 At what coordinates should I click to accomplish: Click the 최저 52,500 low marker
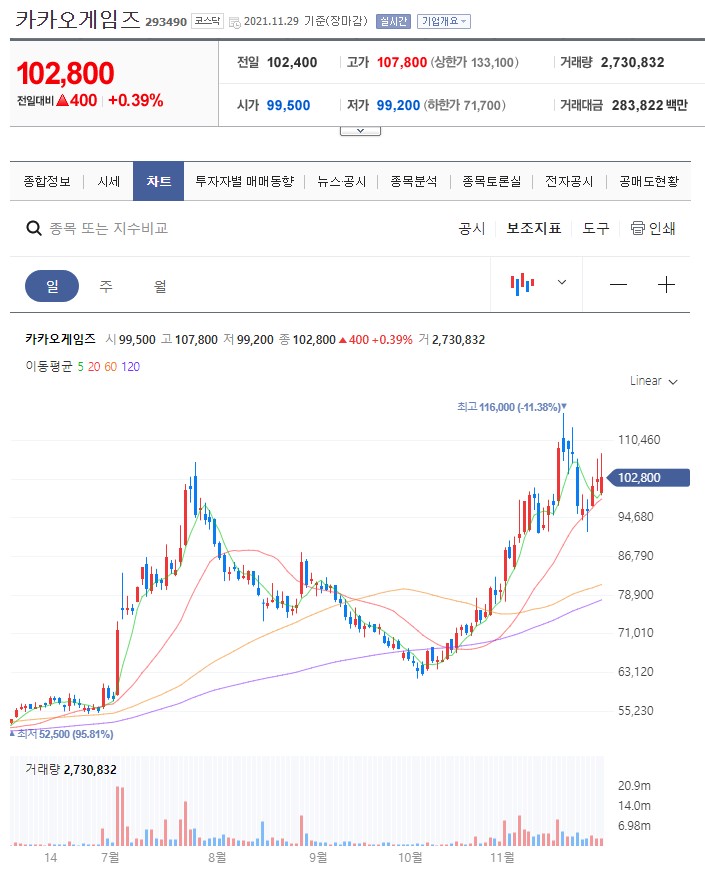point(61,734)
